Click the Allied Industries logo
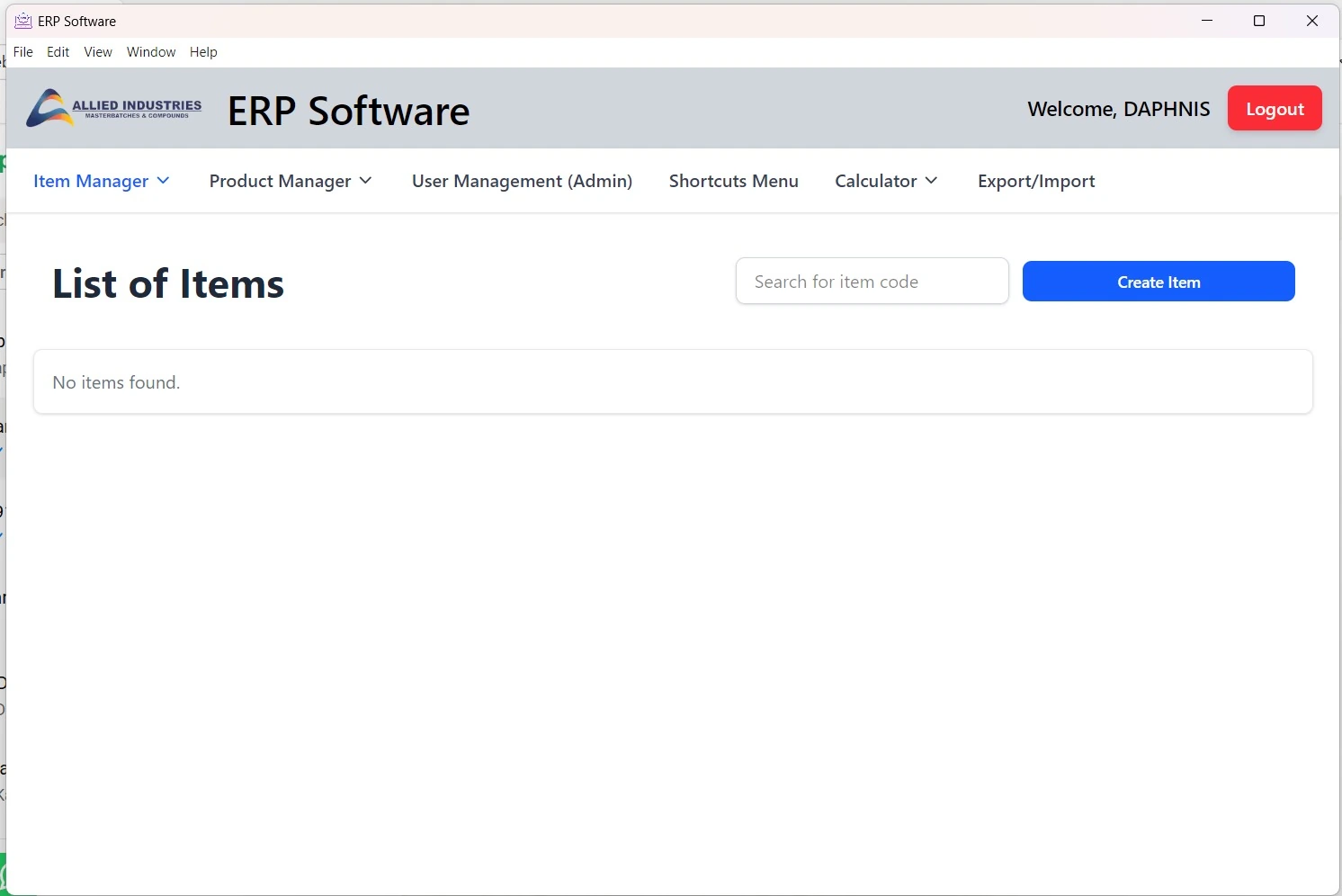 click(114, 109)
